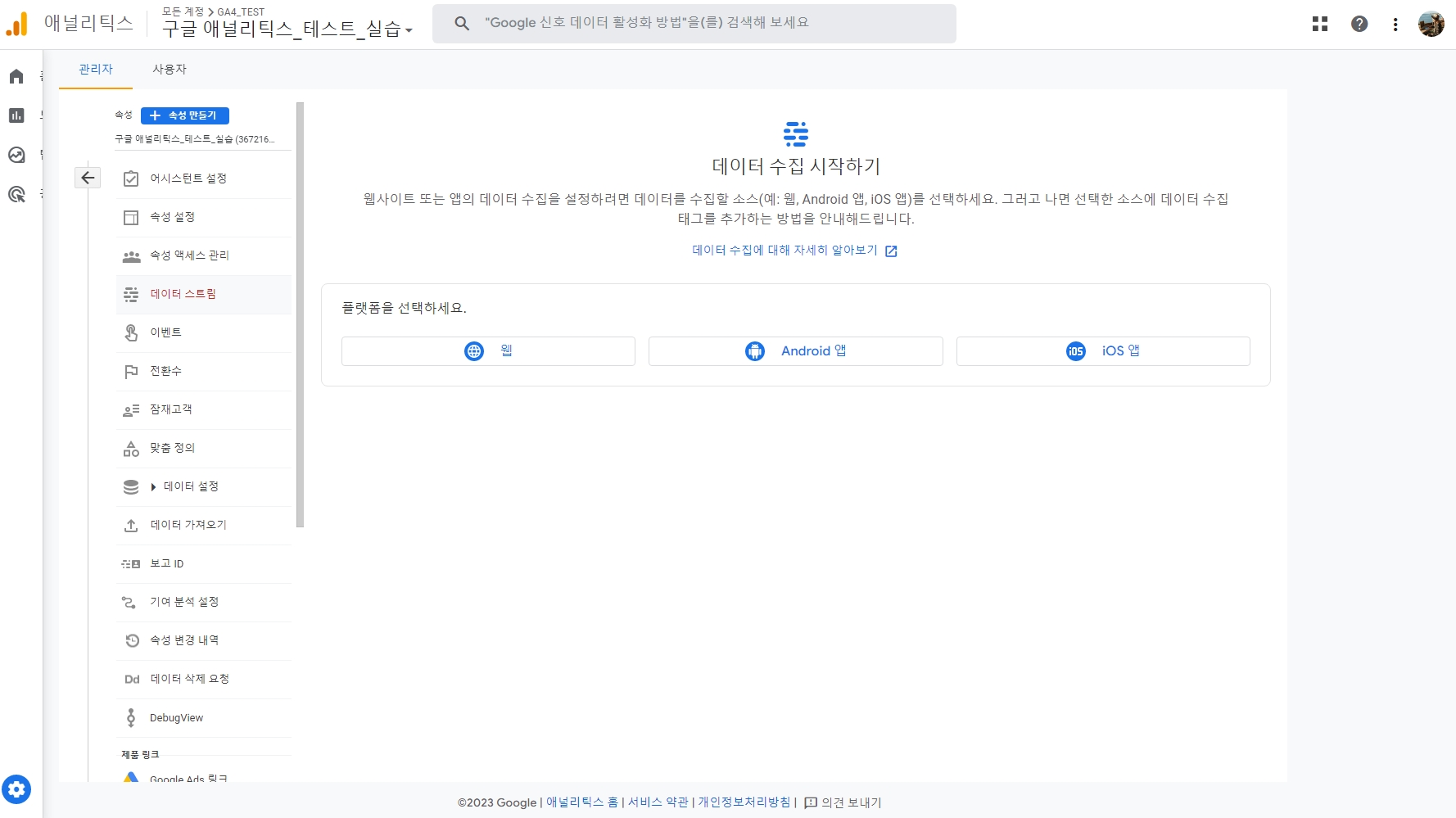Click the 데이터 가져오기 upload icon
The image size is (1456, 818).
pos(131,526)
